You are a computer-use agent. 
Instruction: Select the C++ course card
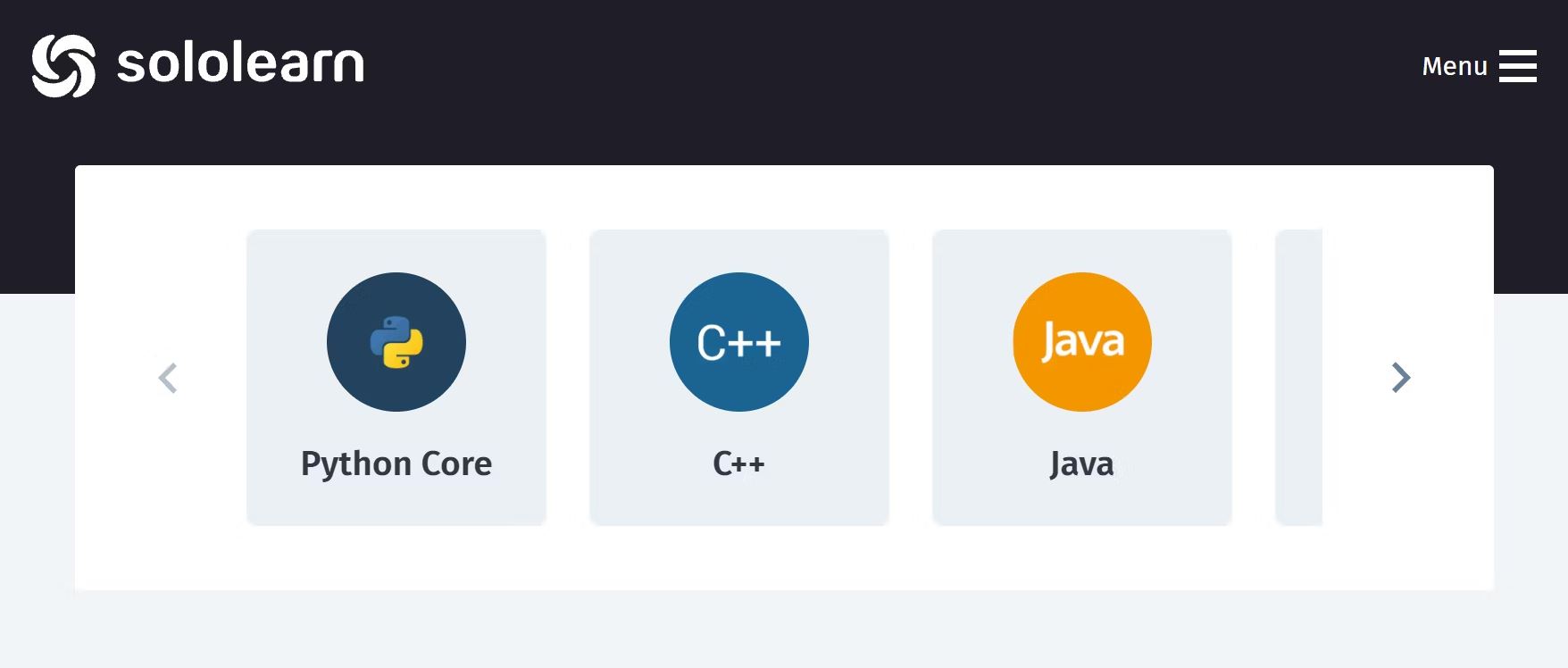(x=739, y=377)
